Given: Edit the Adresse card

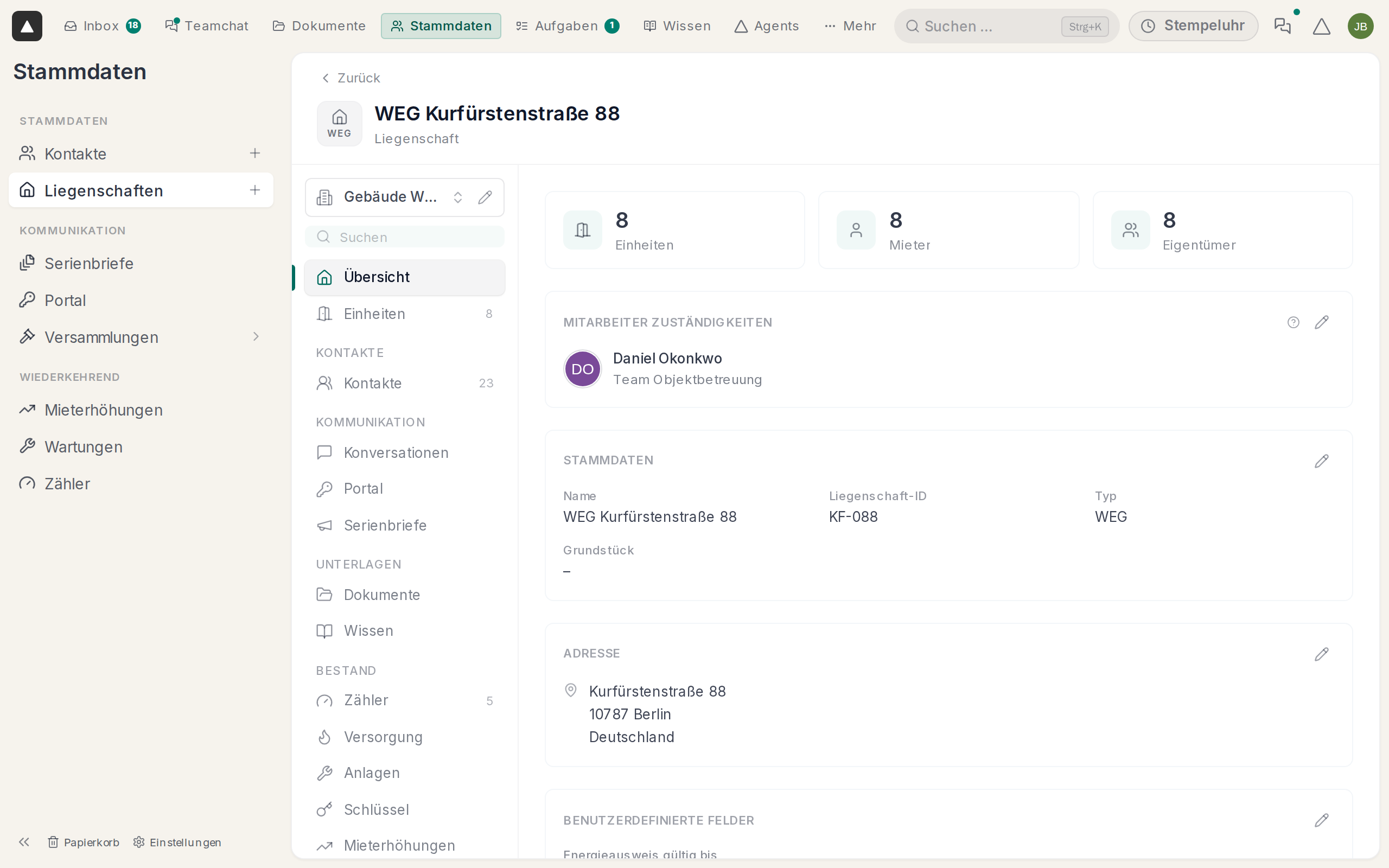Looking at the screenshot, I should coord(1321,654).
